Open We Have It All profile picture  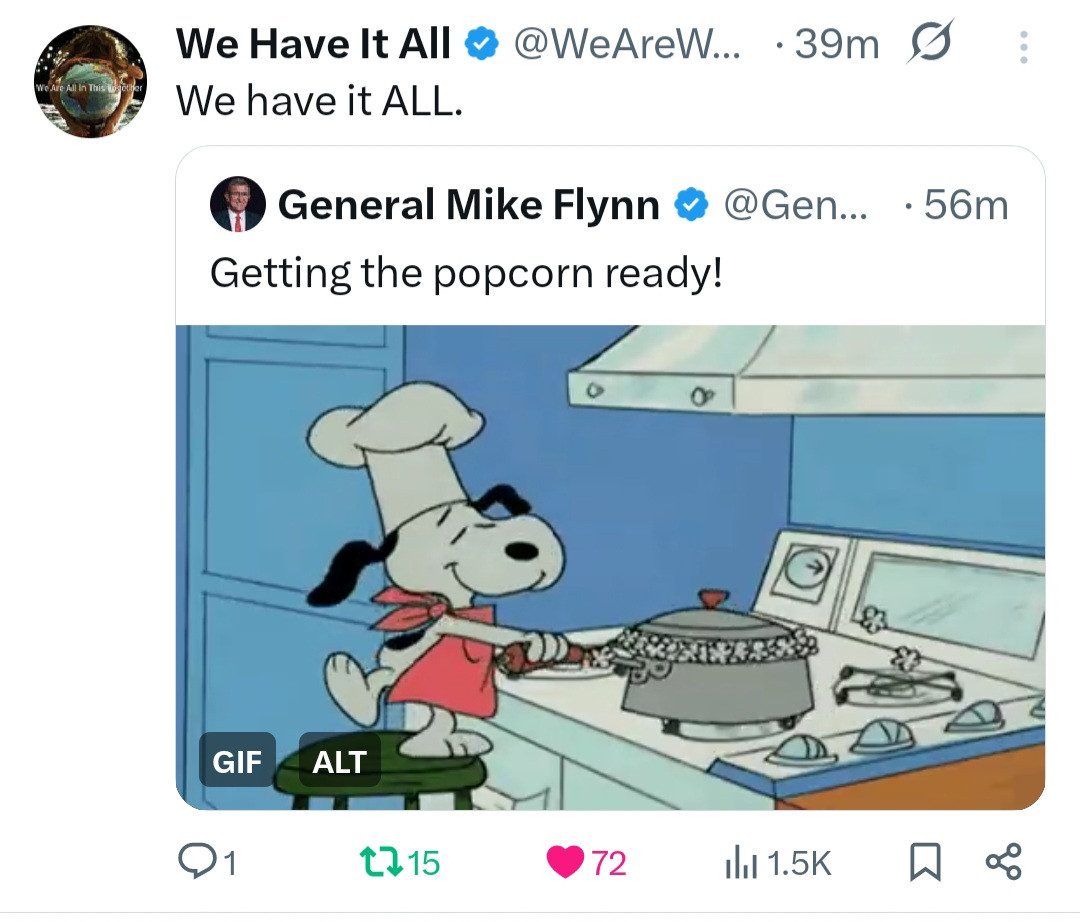(x=90, y=83)
